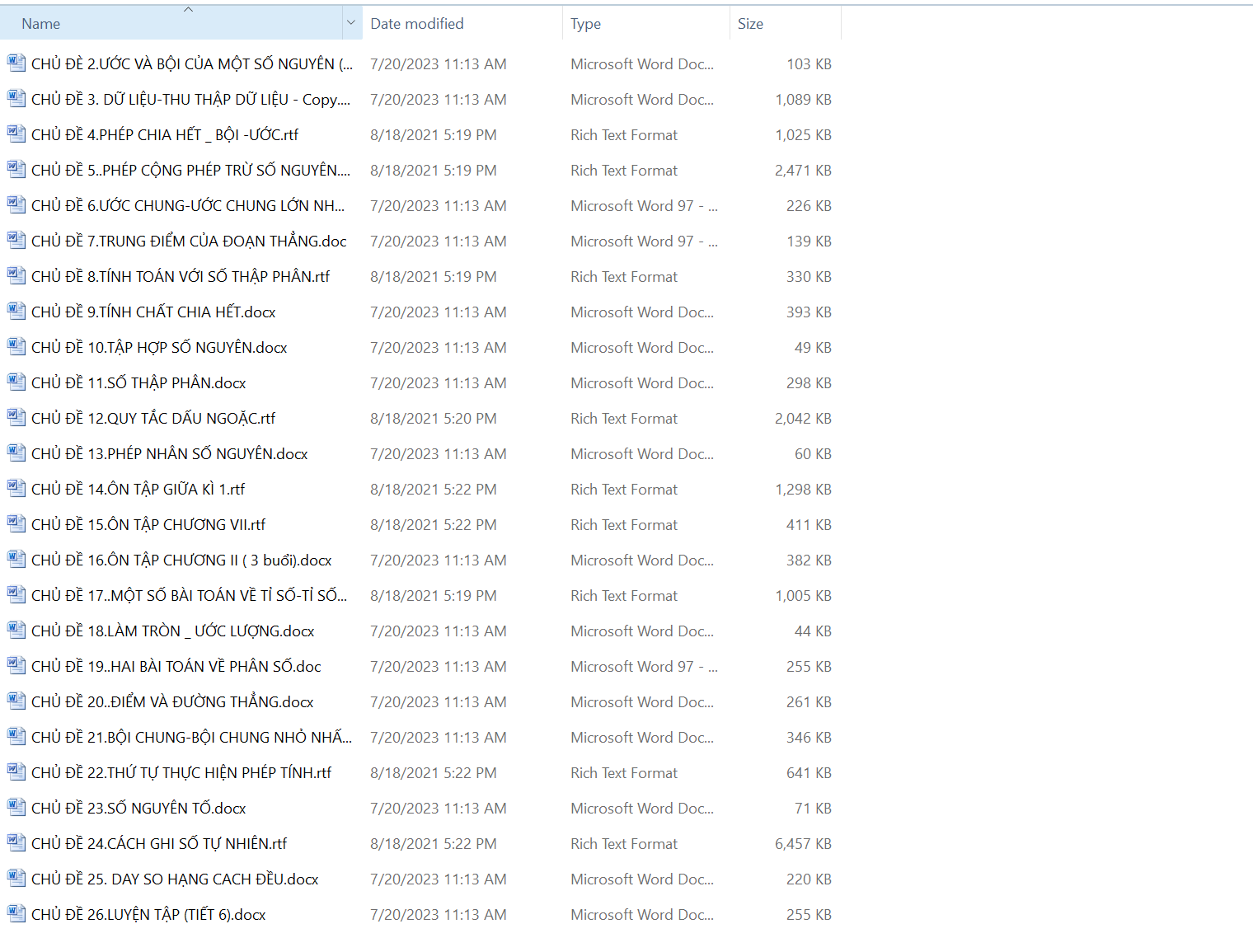This screenshot has height=952, width=1253.
Task: Click Microsoft Word 97 type of CHỦ ĐỀ 6 row
Action: 644,205
